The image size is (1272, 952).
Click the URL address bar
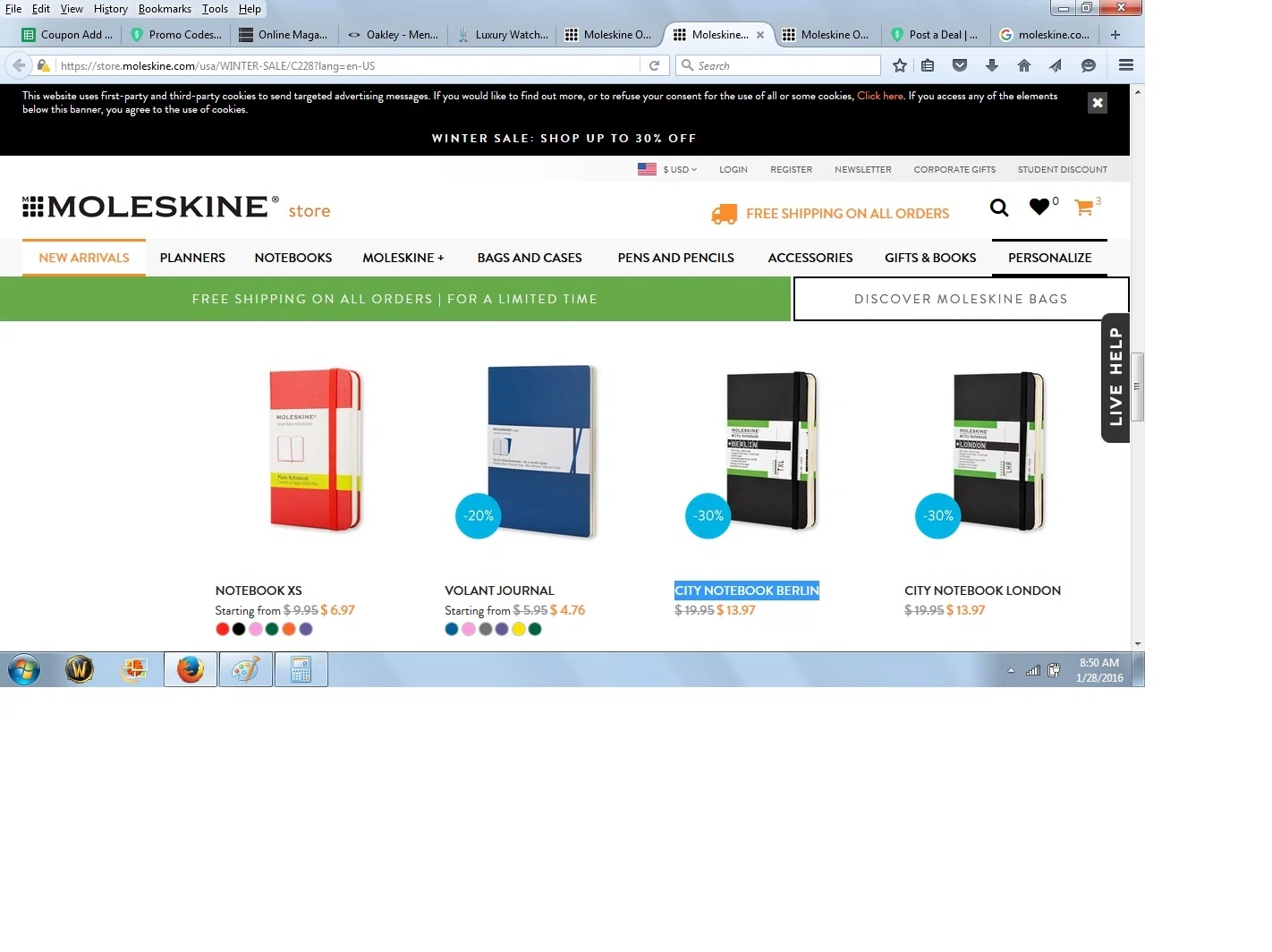349,65
